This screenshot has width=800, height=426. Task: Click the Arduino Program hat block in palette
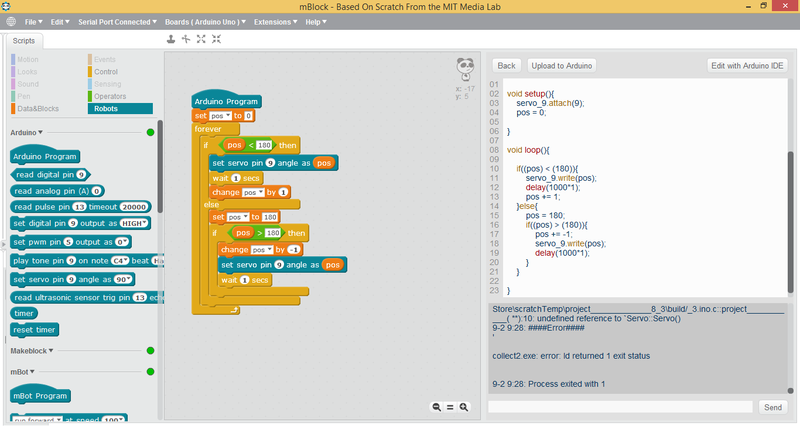coord(45,155)
